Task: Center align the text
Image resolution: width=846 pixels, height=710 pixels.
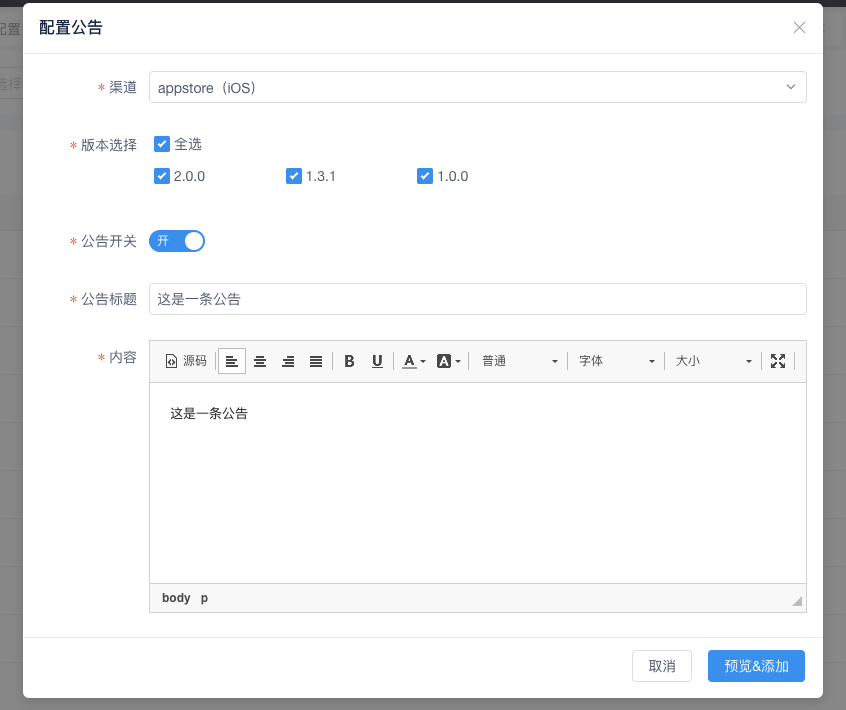Action: pos(260,361)
